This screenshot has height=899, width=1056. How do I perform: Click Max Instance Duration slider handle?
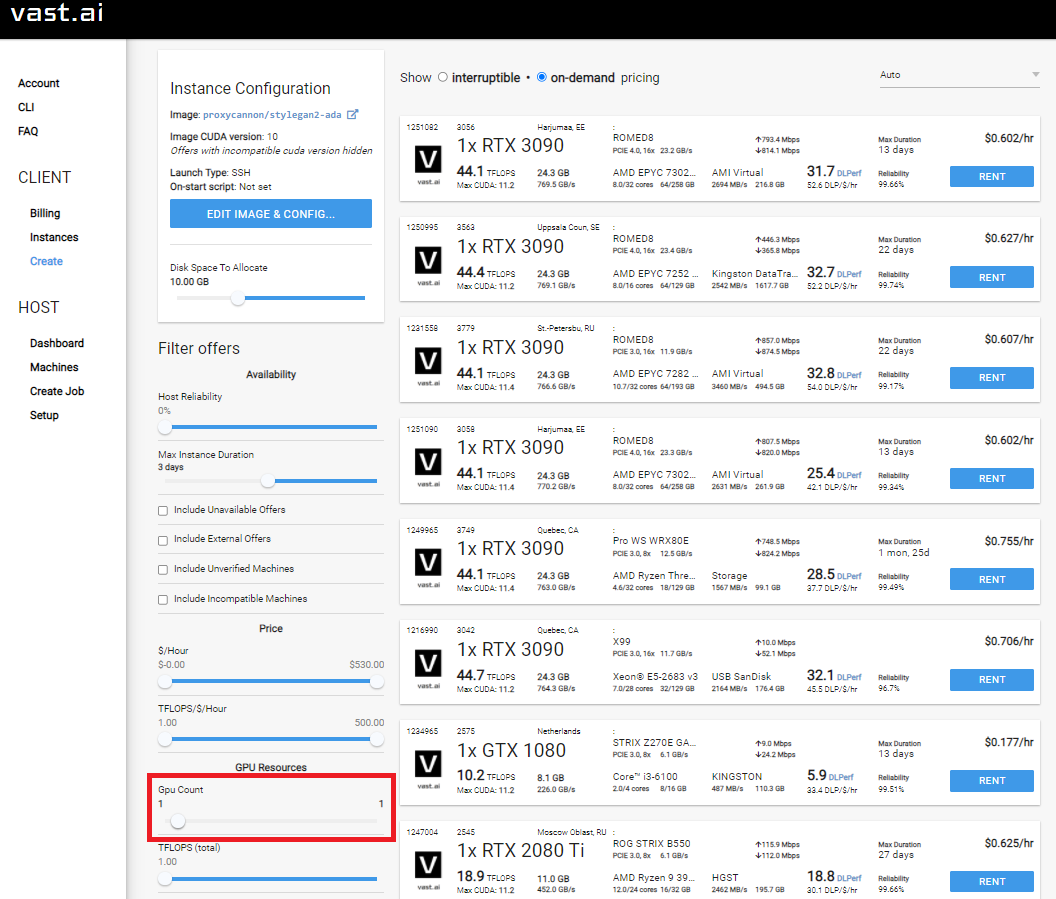268,481
